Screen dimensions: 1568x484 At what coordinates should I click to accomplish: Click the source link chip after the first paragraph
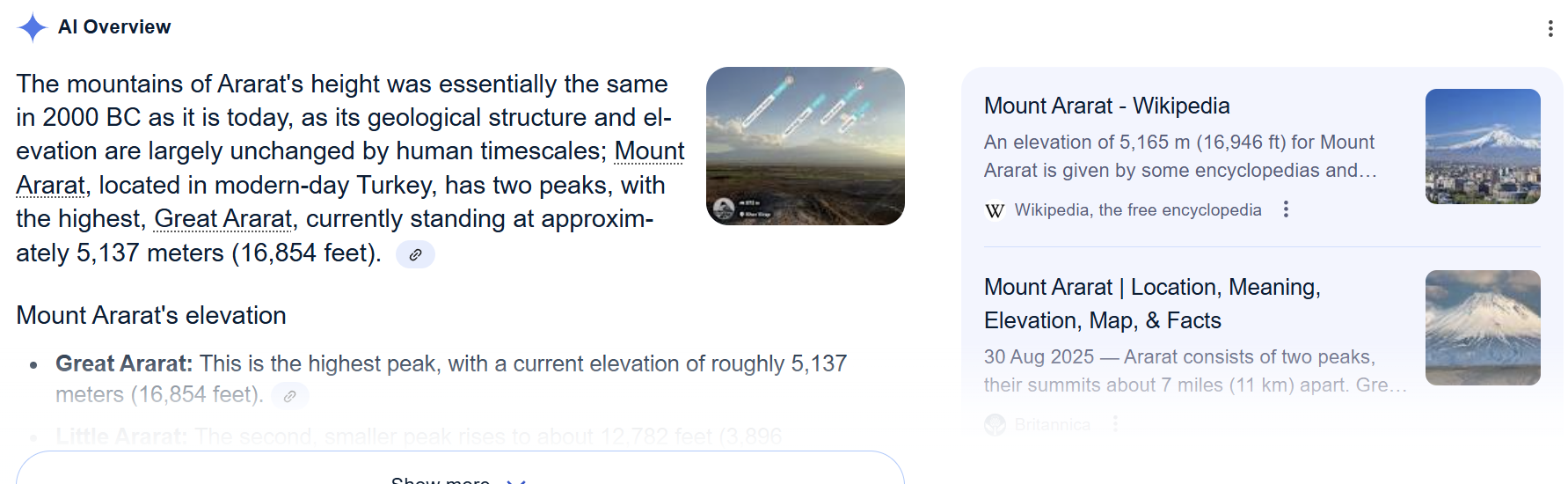point(415,254)
